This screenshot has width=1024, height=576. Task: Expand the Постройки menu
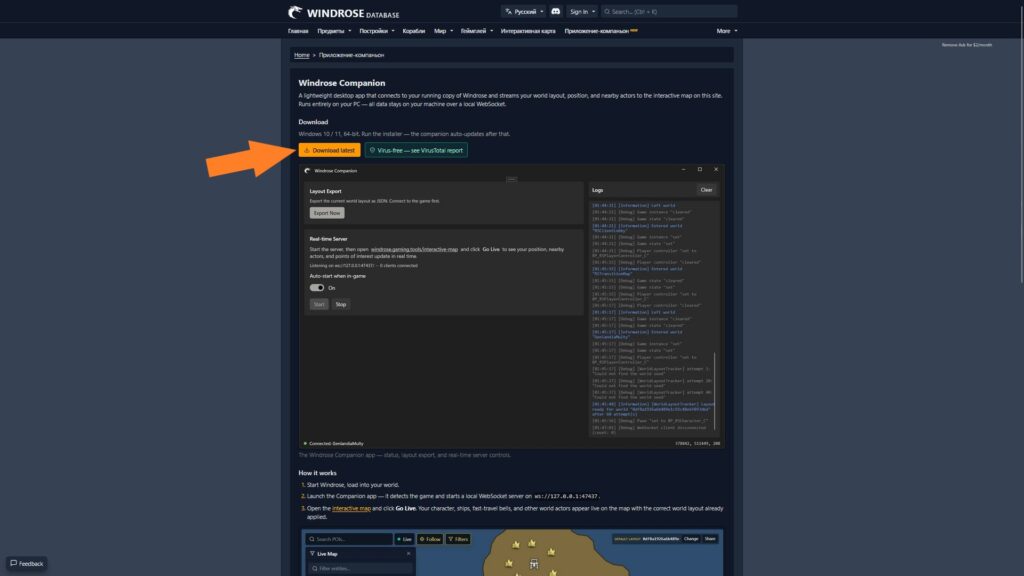377,31
